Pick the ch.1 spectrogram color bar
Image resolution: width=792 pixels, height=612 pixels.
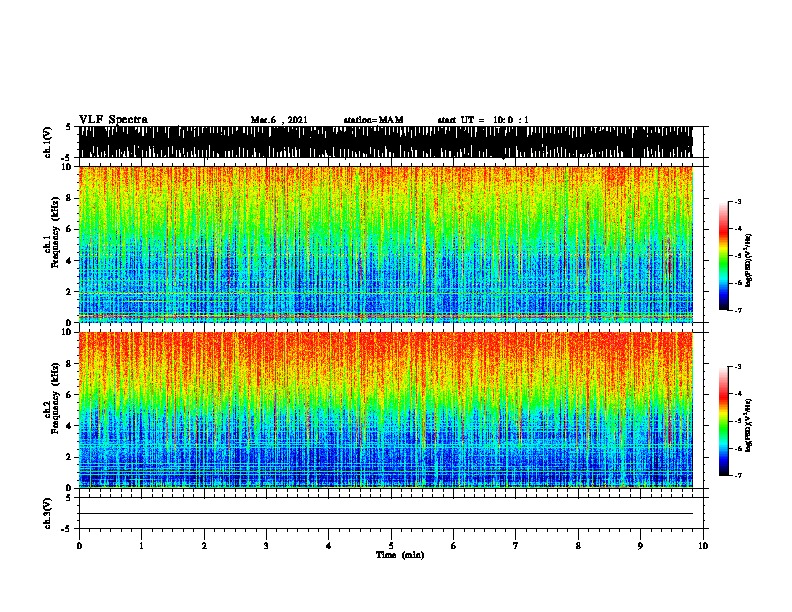[724, 256]
